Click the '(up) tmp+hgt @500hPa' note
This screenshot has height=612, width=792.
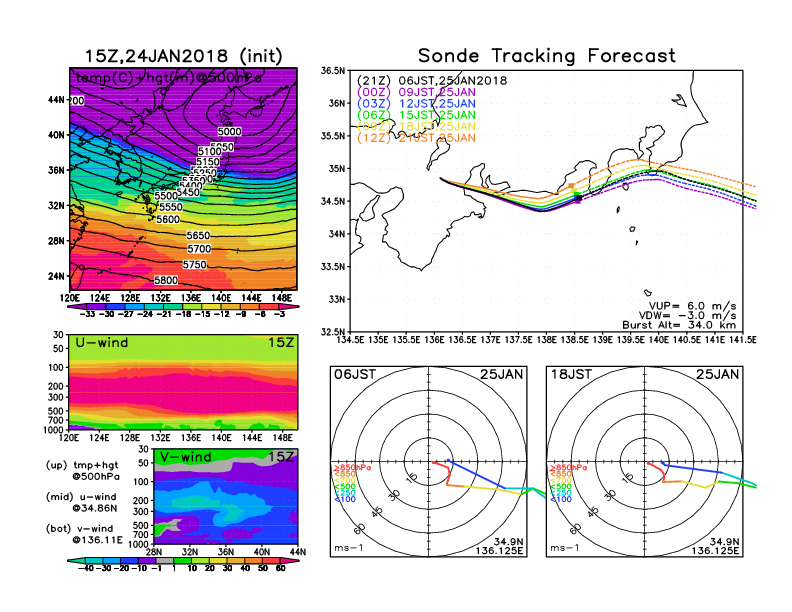tap(82, 471)
